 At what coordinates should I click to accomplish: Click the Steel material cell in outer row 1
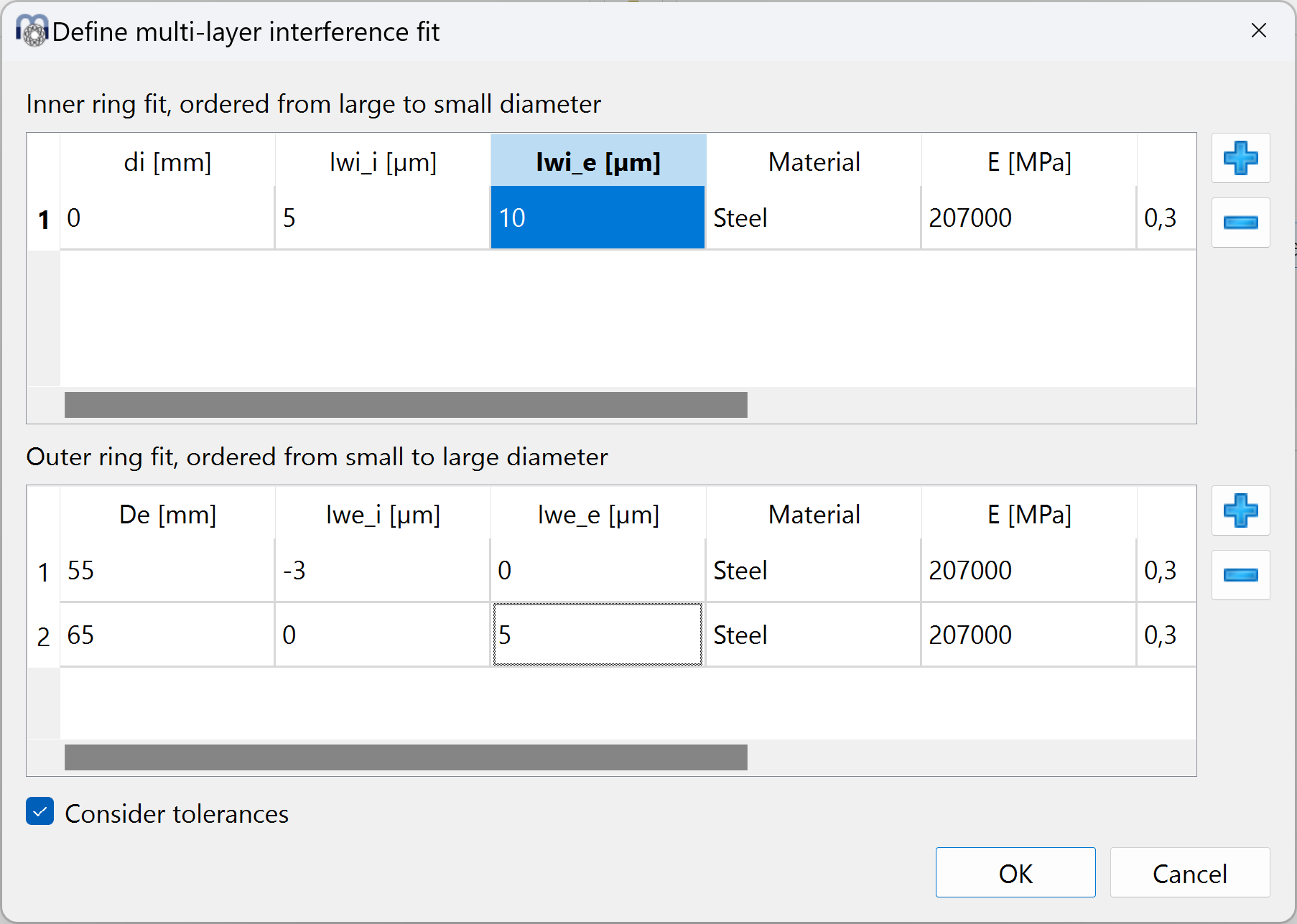[813, 570]
